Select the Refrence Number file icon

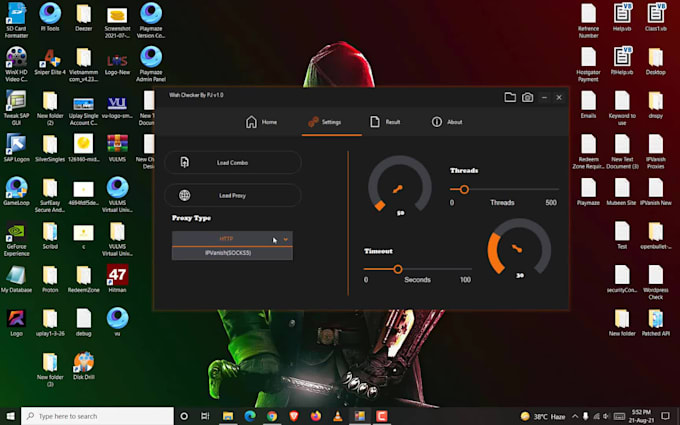coord(588,20)
